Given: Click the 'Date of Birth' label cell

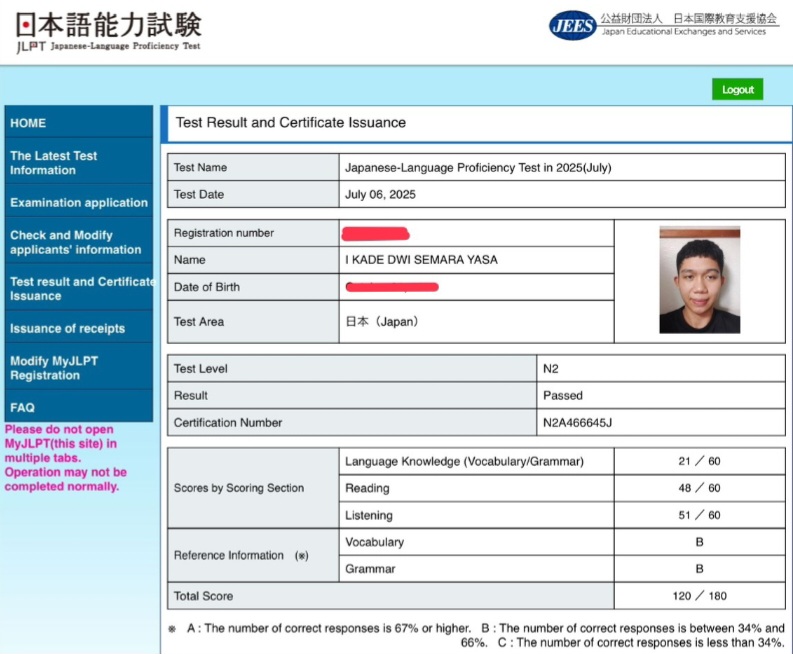Looking at the screenshot, I should [253, 287].
